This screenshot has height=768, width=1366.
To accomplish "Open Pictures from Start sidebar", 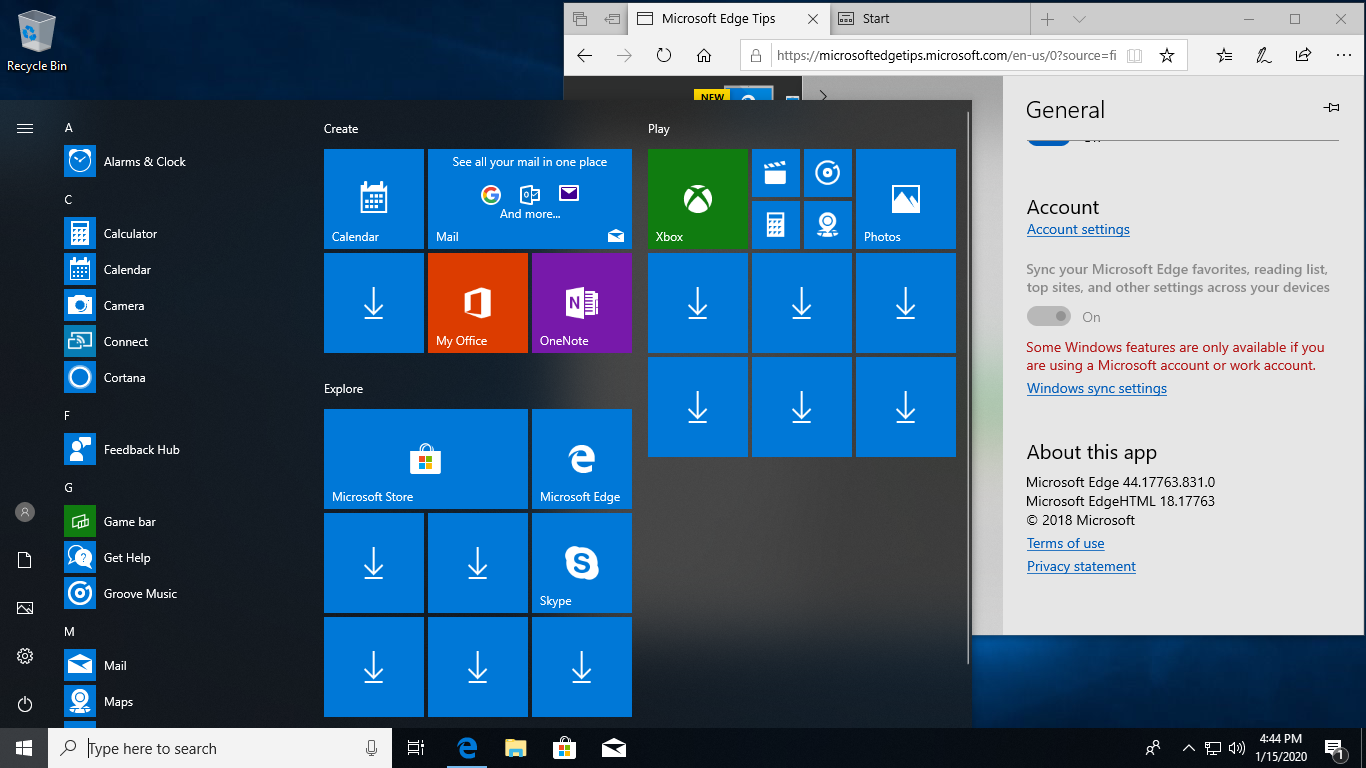I will point(25,608).
